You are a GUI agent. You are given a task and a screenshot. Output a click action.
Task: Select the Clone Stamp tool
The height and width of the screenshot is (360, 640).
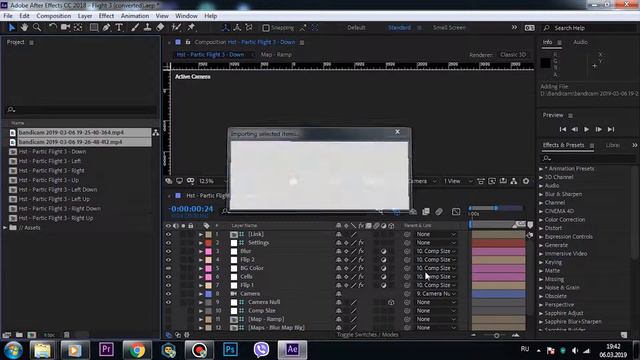tap(147, 27)
